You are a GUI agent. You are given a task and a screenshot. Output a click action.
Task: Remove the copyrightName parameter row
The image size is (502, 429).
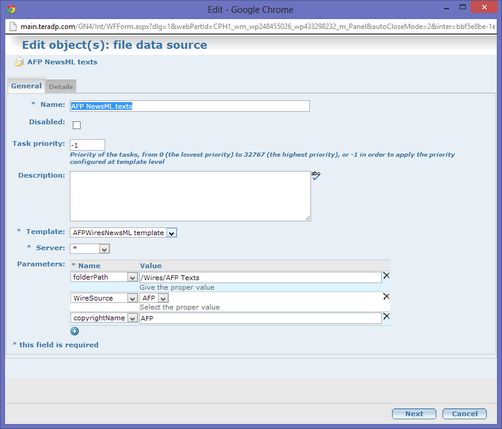pyautogui.click(x=386, y=316)
